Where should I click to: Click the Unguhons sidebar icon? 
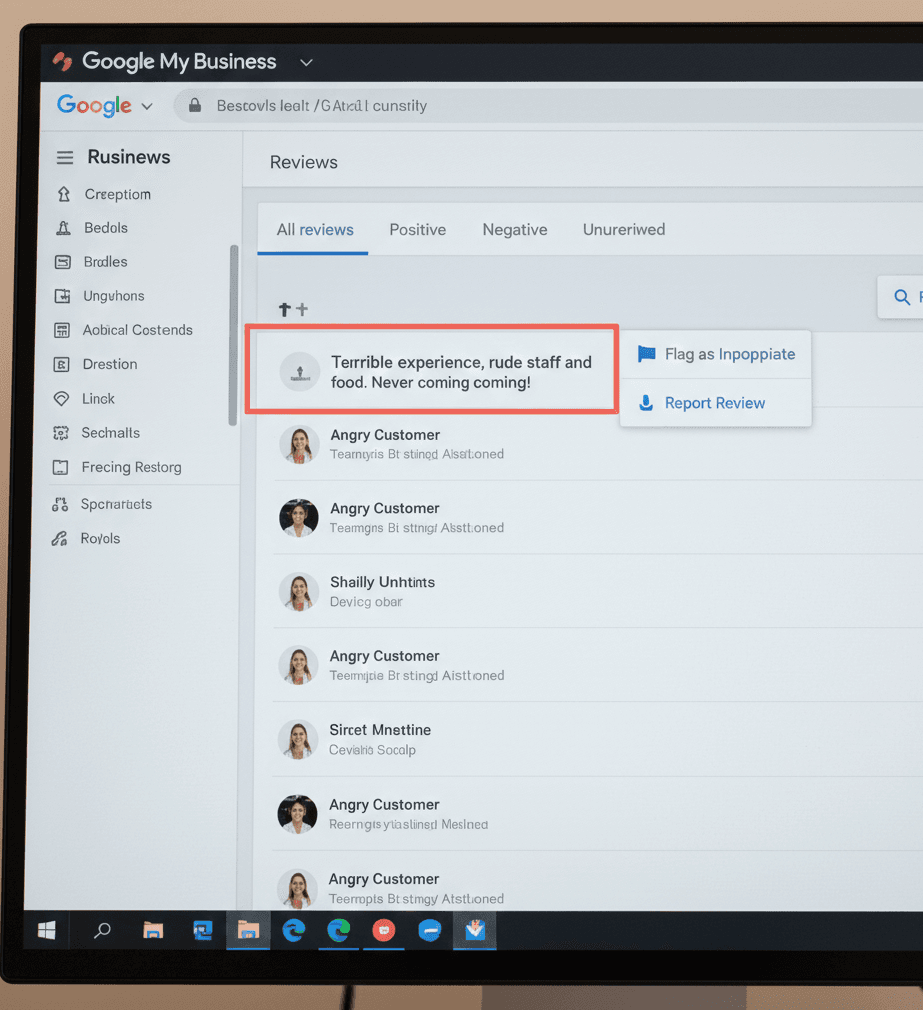(x=62, y=296)
